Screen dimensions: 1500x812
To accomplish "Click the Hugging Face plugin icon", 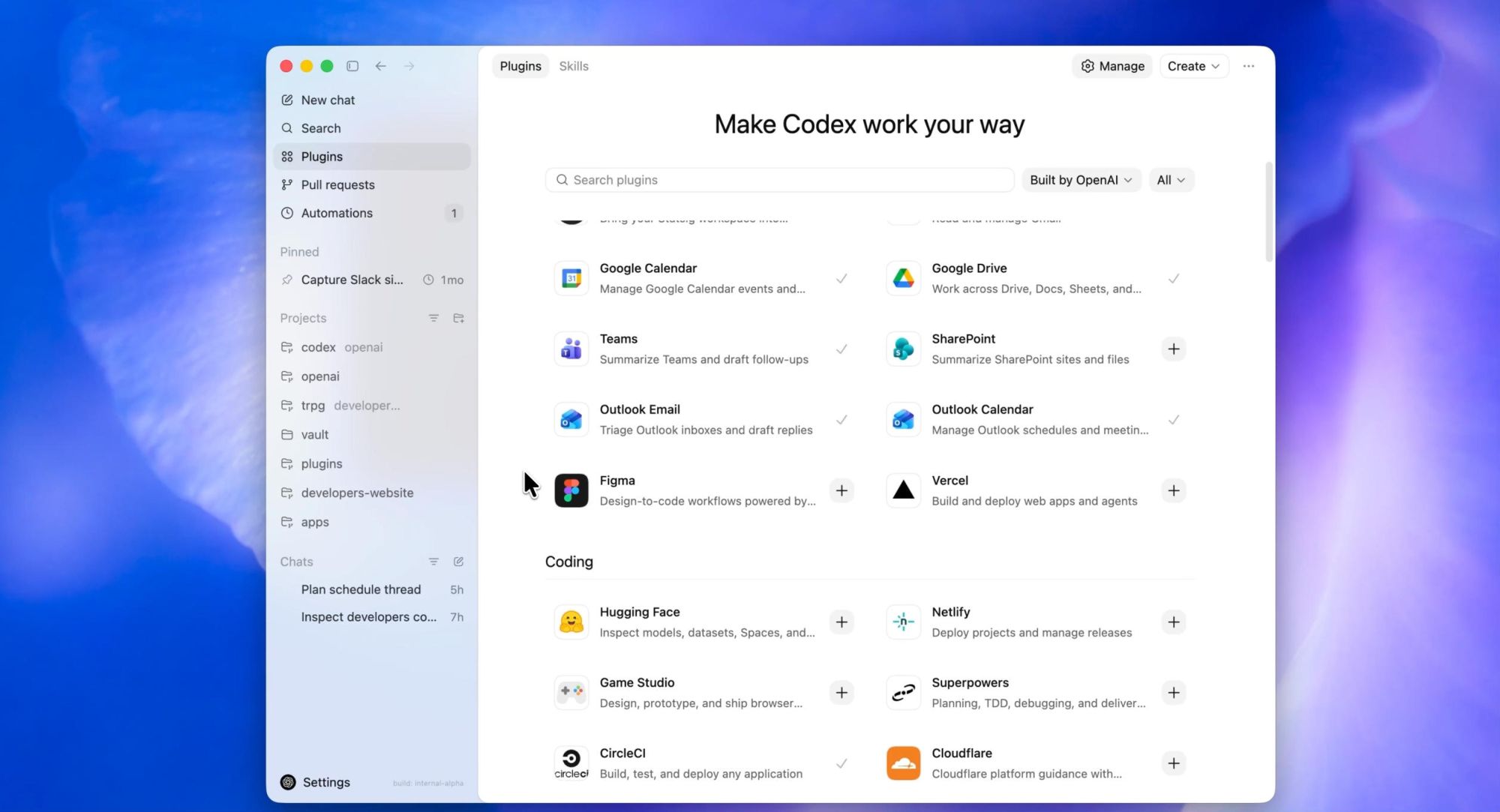I will pos(571,622).
